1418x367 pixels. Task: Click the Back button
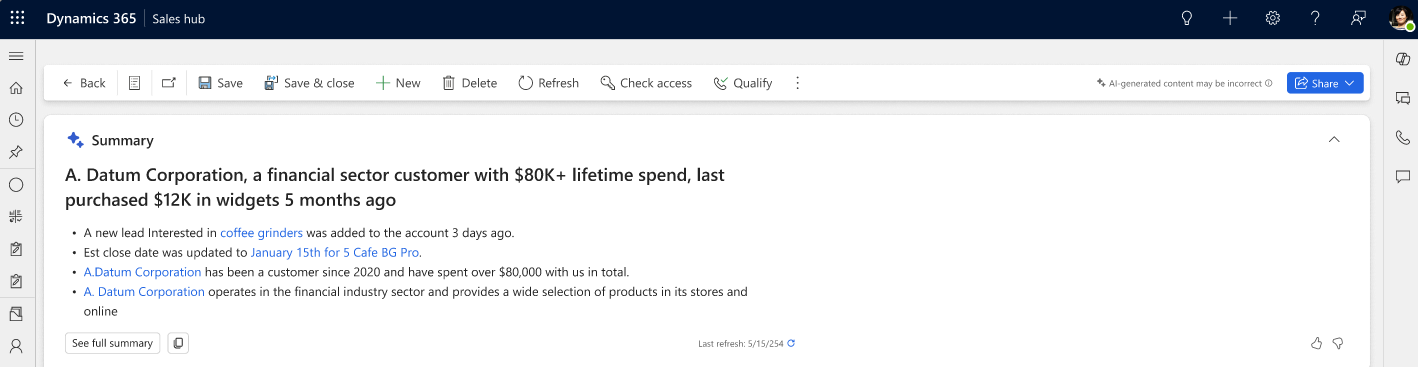click(x=84, y=83)
